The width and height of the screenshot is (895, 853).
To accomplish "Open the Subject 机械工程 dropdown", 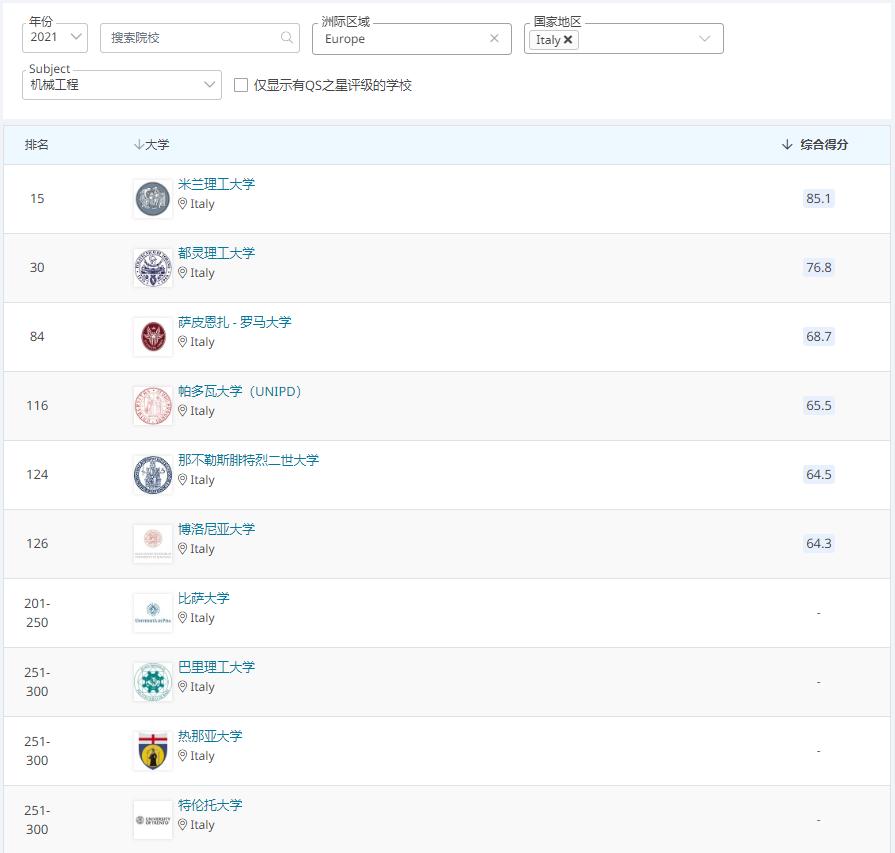I will tap(122, 85).
